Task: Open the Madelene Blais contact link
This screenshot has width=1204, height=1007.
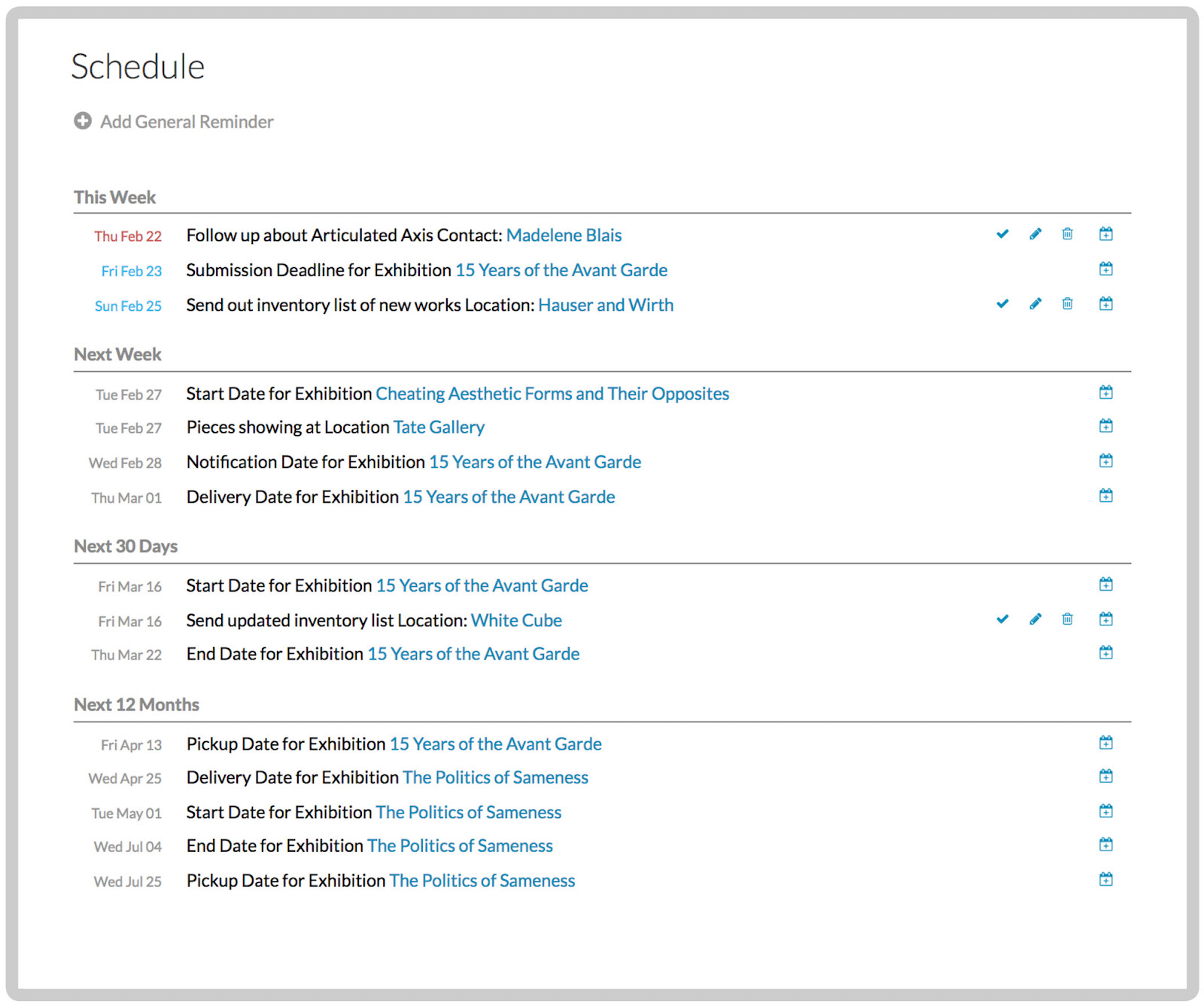Action: click(564, 235)
